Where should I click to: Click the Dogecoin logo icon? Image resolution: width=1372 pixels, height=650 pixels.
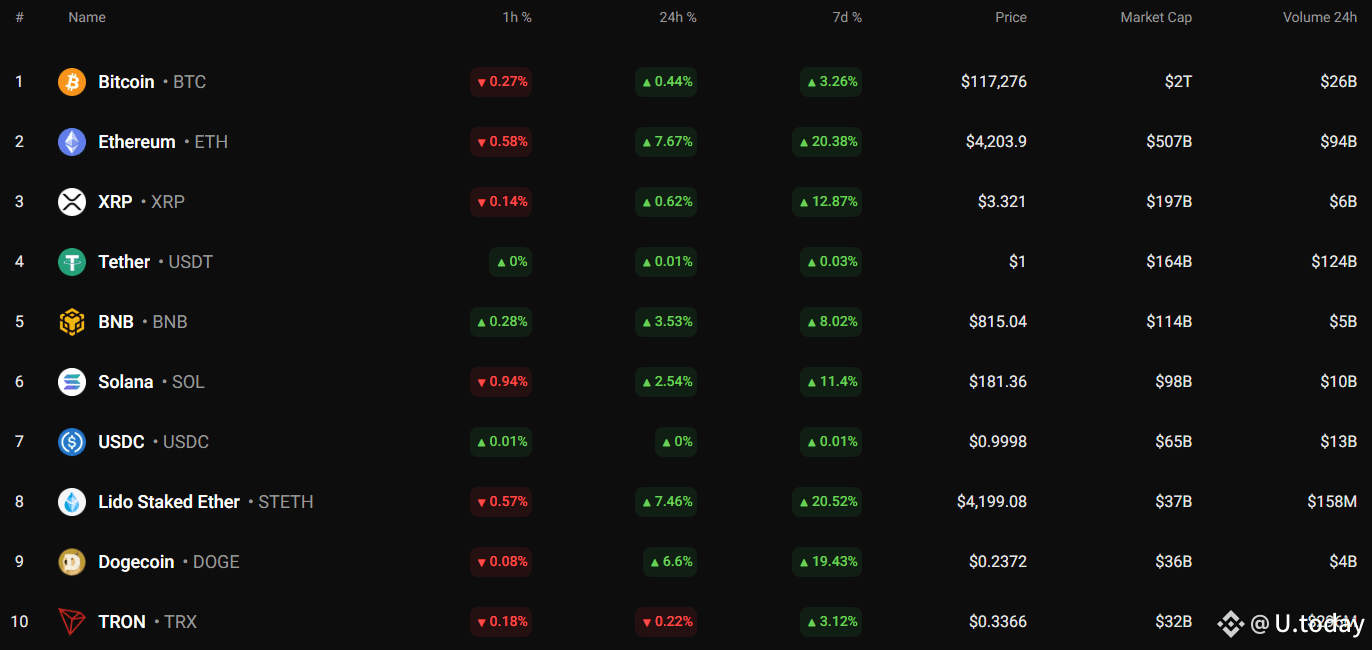coord(72,562)
